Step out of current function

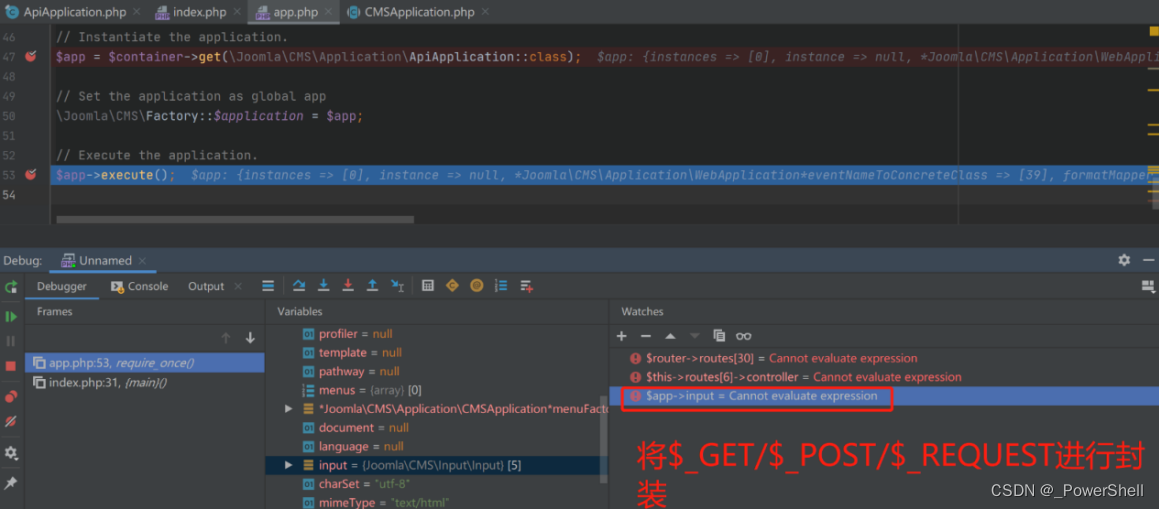coord(373,286)
